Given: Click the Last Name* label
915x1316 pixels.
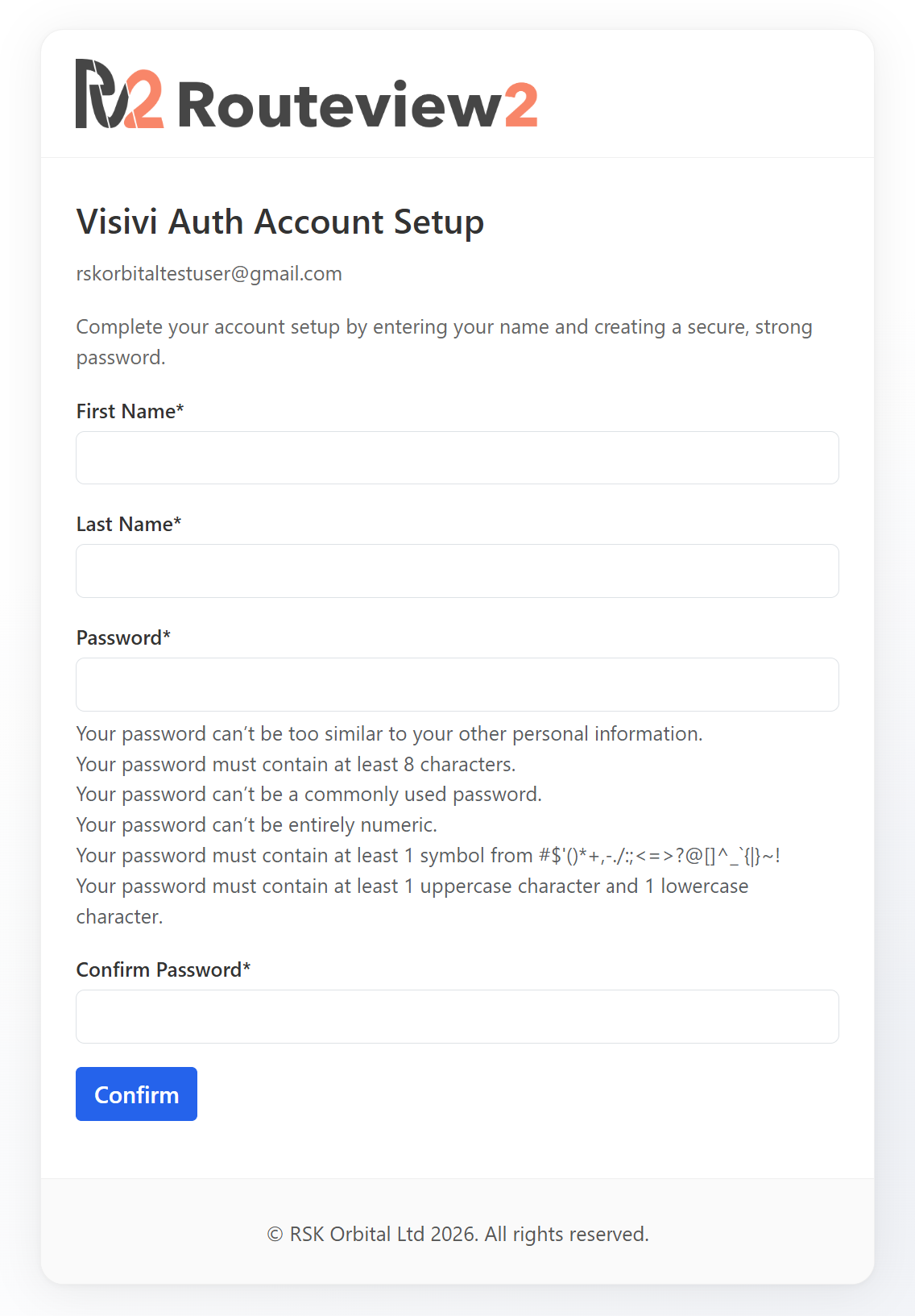Looking at the screenshot, I should 129,524.
